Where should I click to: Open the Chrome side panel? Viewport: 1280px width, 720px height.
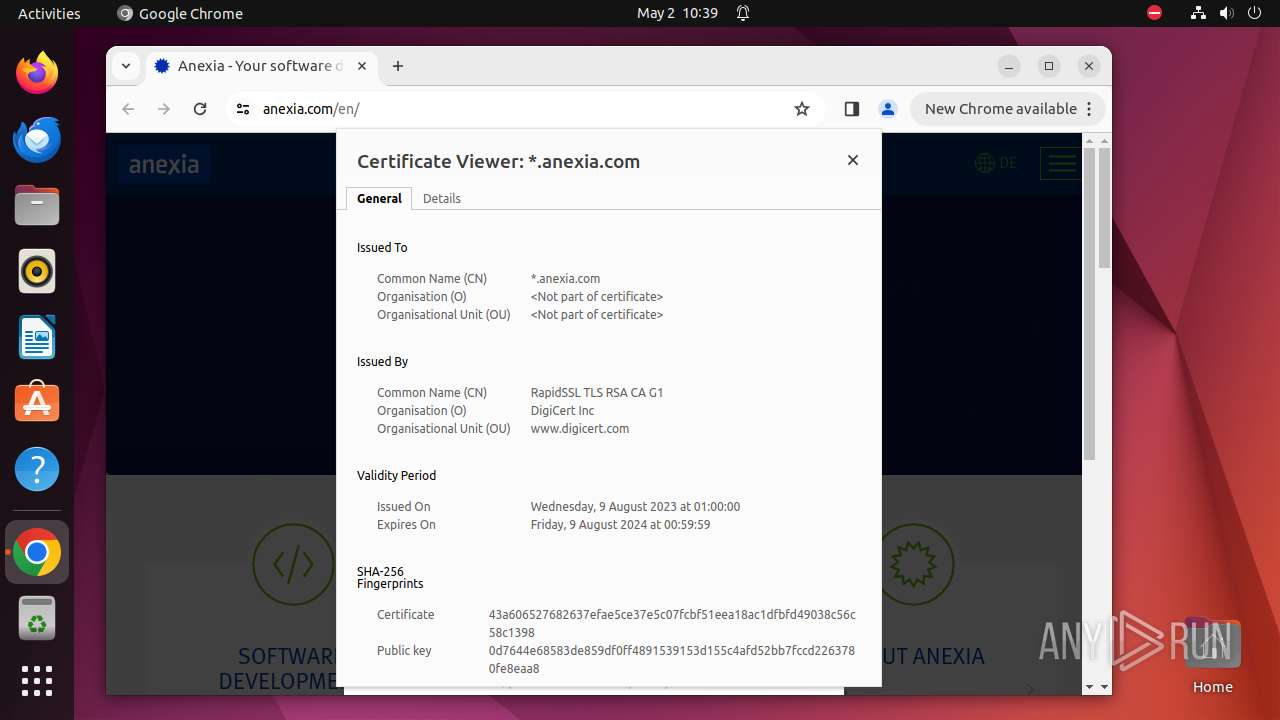coord(852,109)
